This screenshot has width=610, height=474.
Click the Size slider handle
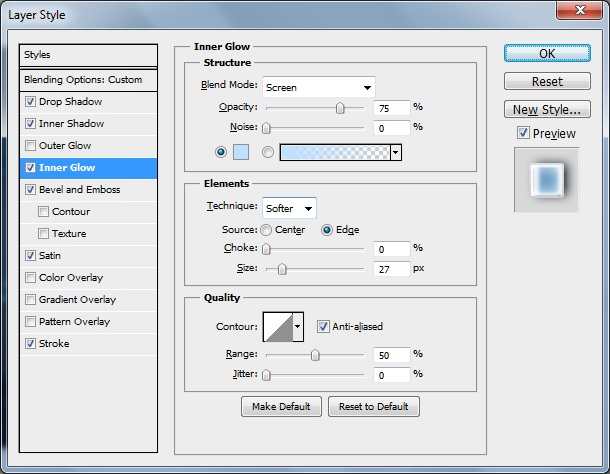point(282,269)
